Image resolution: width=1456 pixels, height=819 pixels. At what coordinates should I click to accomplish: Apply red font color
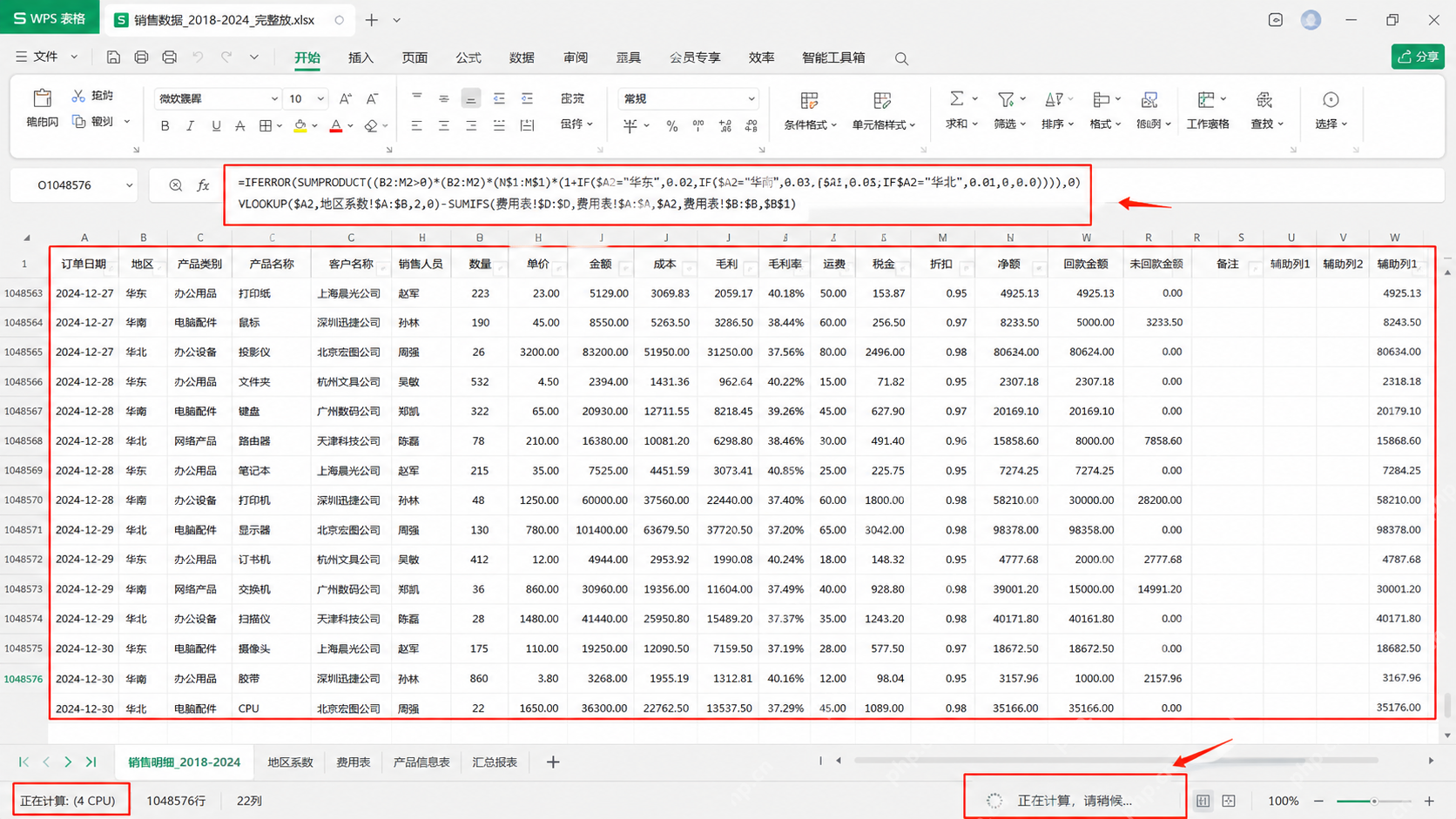click(336, 126)
